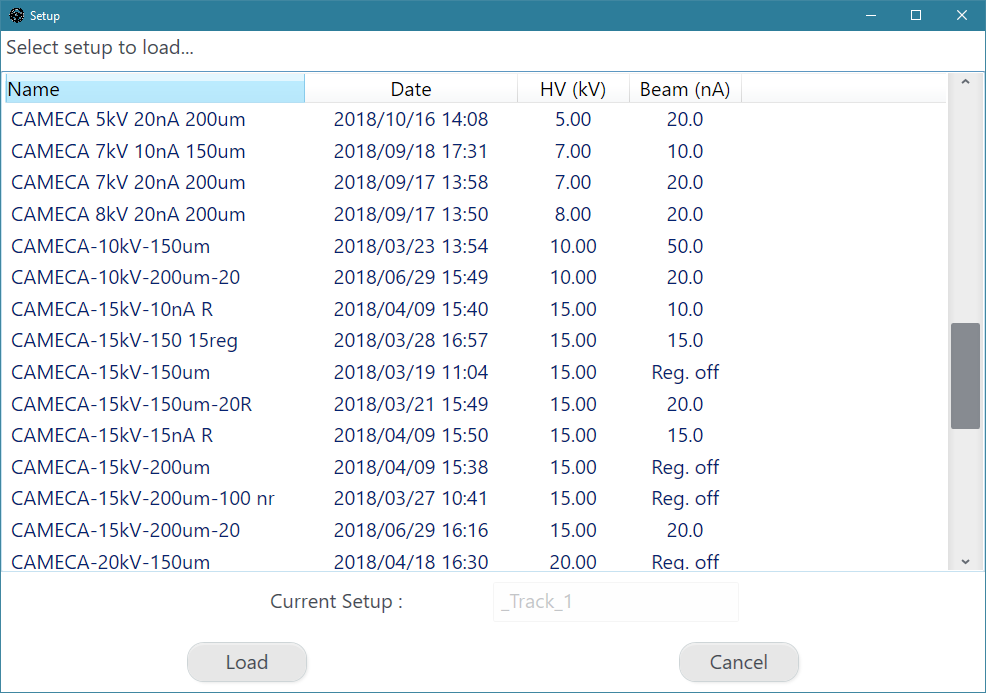Image resolution: width=986 pixels, height=693 pixels.
Task: Select the CAMECA-10kV-150um entry
Action: click(111, 246)
